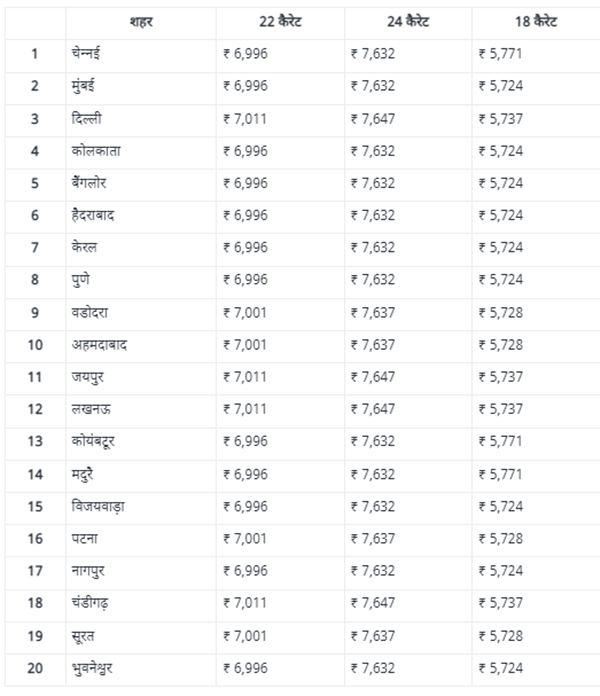
Task: Click the चंडीगढ़ 24 carat price
Action: (373, 603)
